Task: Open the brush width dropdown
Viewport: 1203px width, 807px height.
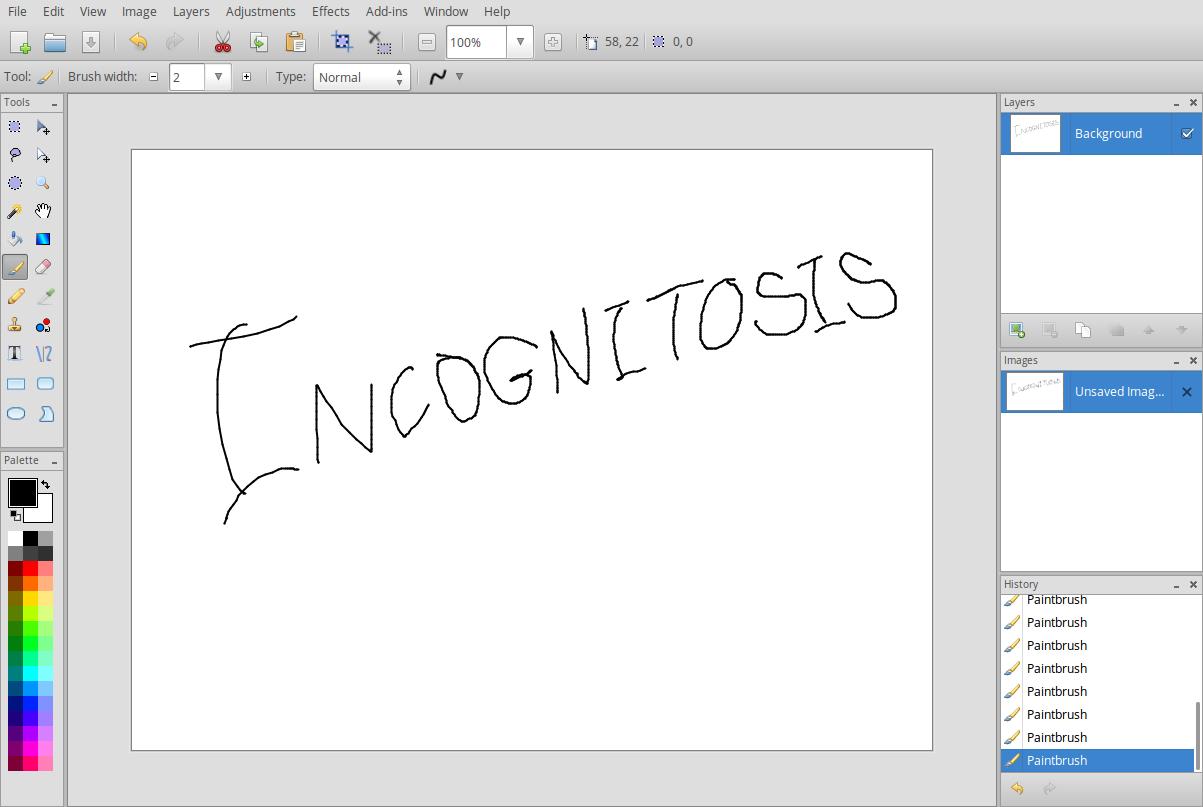Action: coord(218,77)
